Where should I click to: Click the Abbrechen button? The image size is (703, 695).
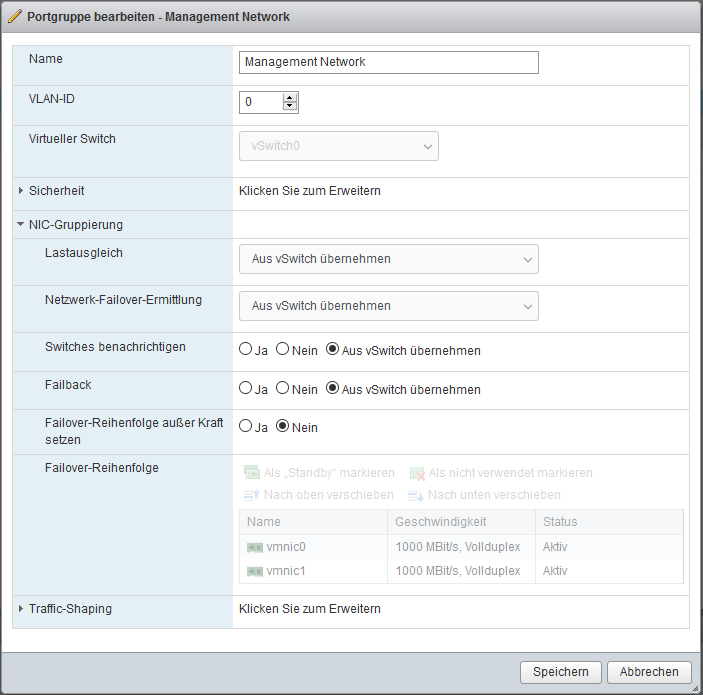coord(649,672)
